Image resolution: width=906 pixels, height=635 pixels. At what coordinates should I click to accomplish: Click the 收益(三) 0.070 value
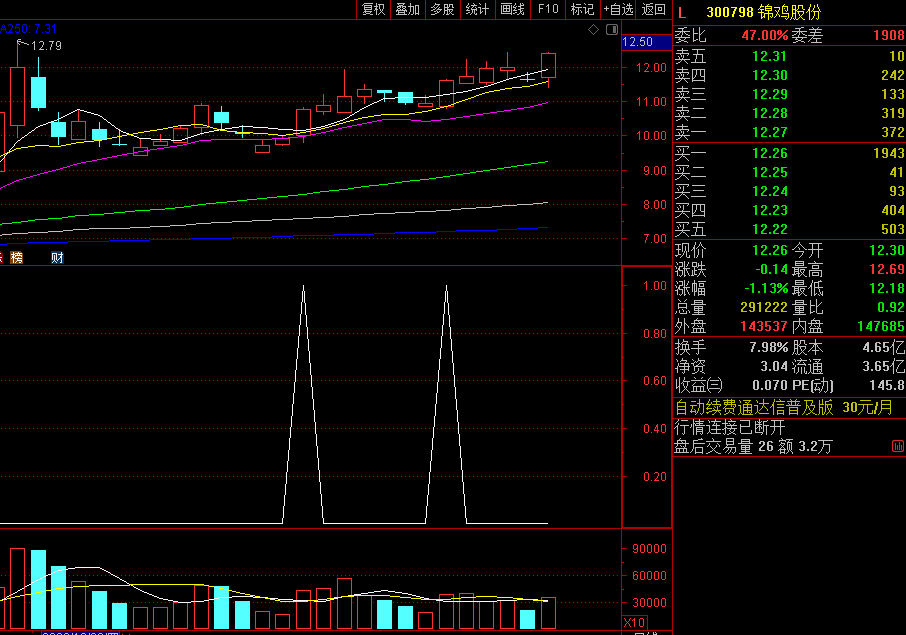pos(770,385)
